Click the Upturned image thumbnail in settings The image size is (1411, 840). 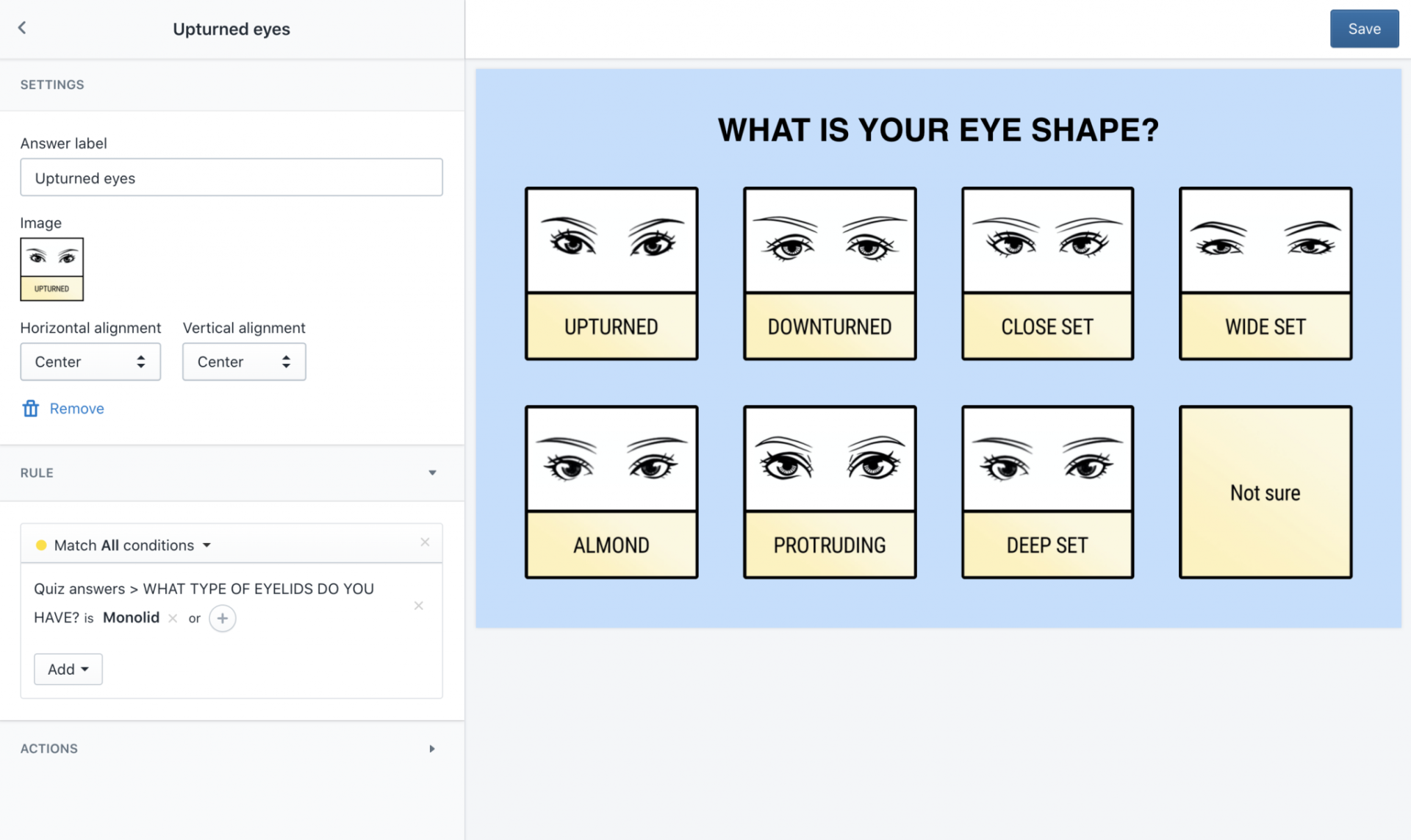click(x=51, y=269)
